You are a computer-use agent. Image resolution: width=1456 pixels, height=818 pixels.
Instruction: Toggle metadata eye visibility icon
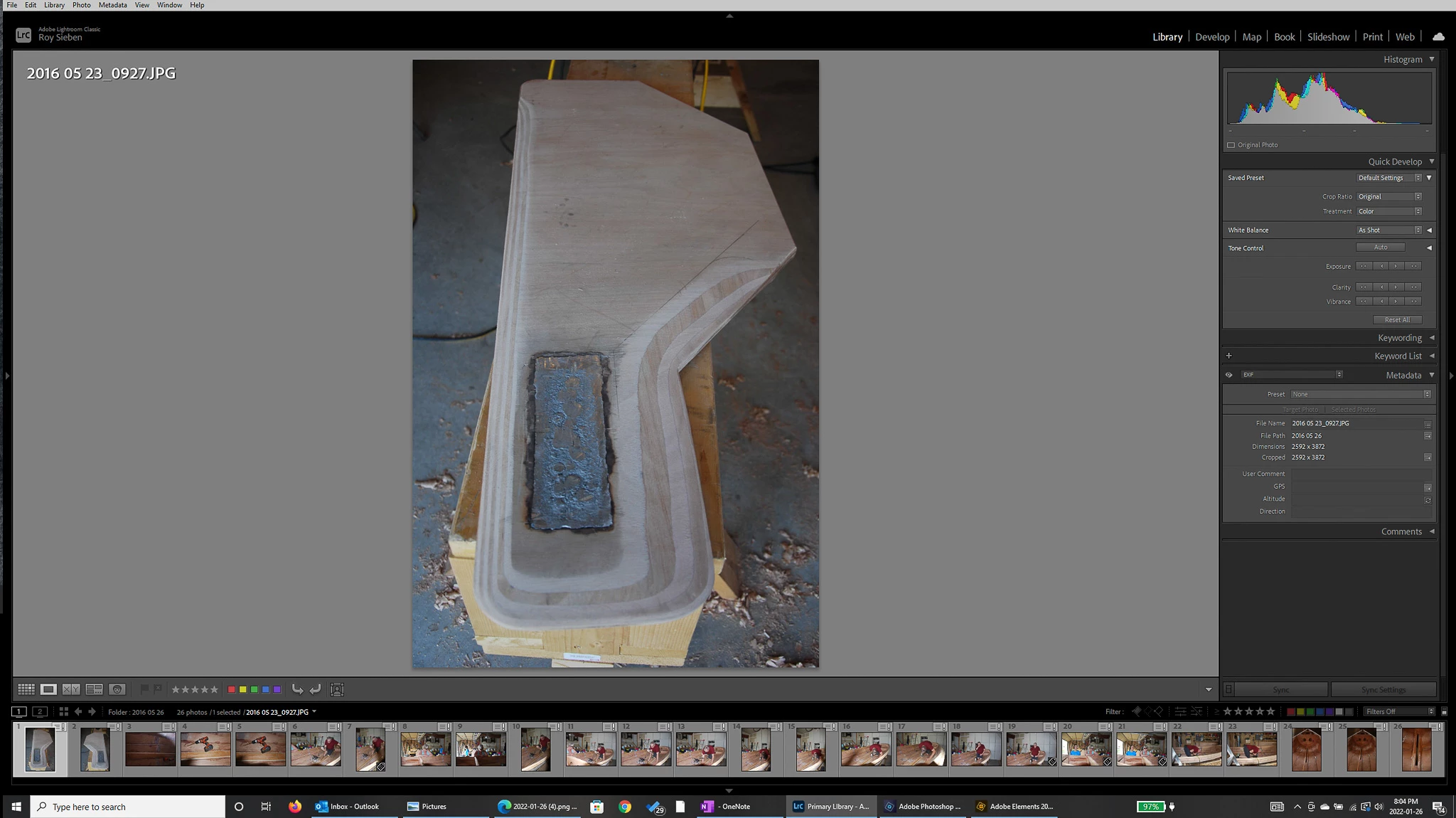click(x=1228, y=375)
